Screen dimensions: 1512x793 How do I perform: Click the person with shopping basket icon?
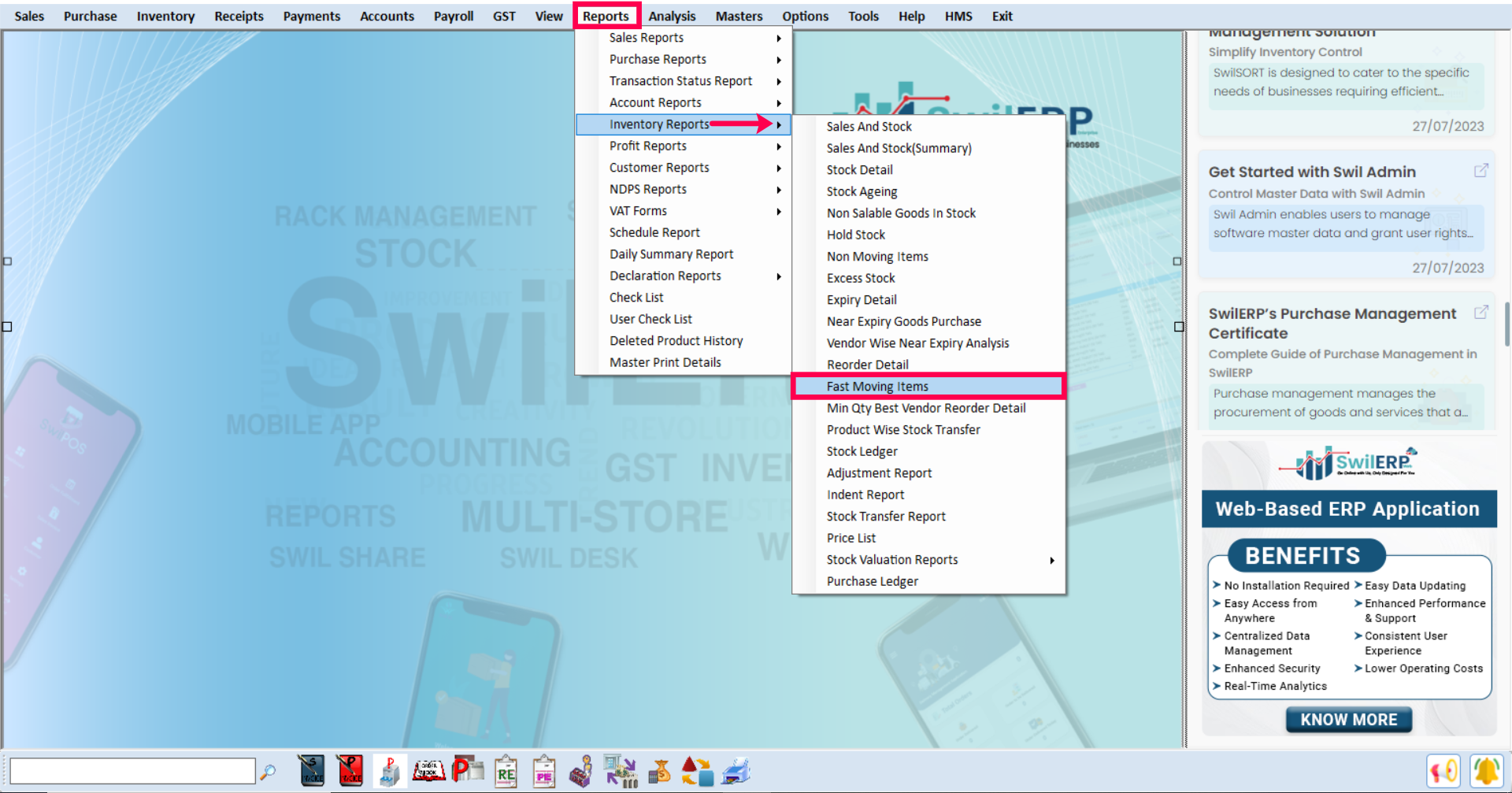[582, 772]
